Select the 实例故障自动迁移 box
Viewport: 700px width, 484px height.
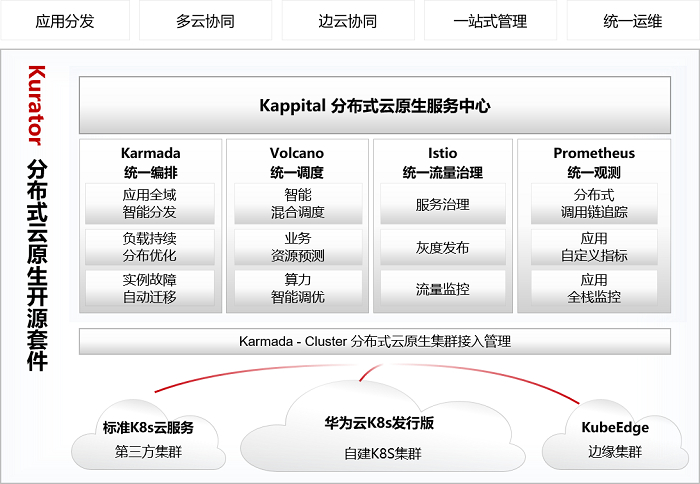(150, 288)
